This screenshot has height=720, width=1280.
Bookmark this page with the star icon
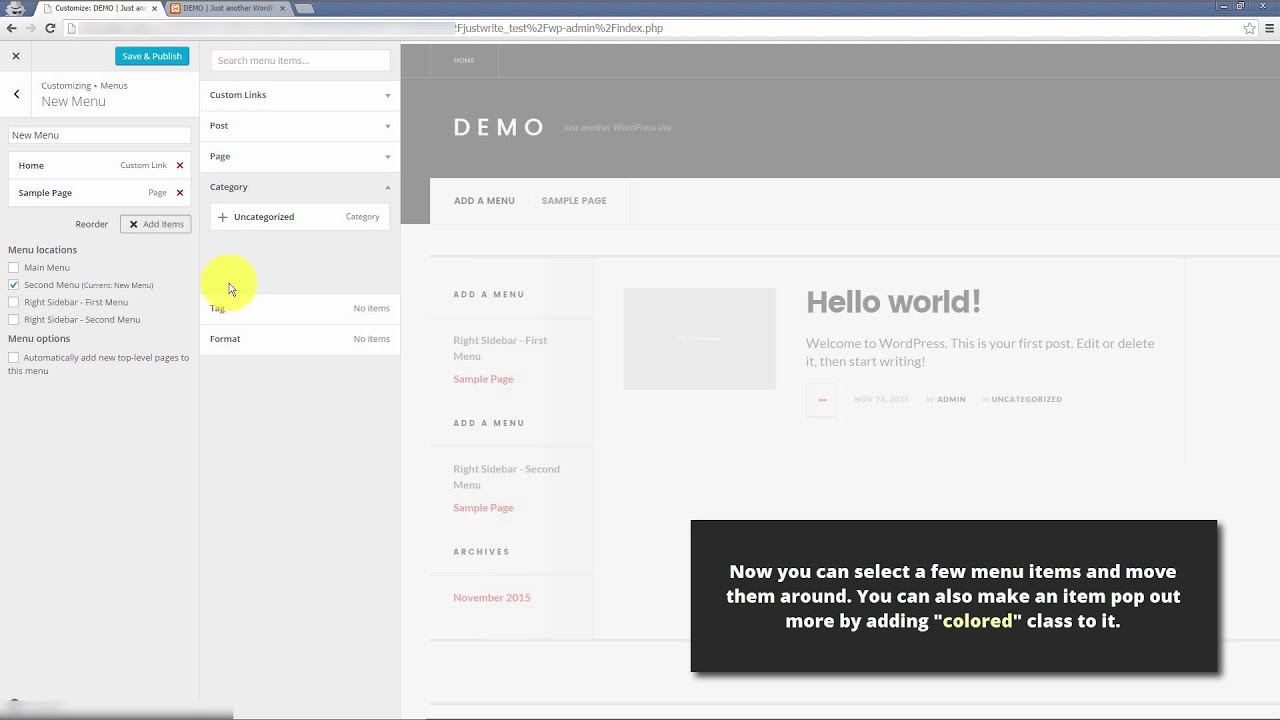1249,28
